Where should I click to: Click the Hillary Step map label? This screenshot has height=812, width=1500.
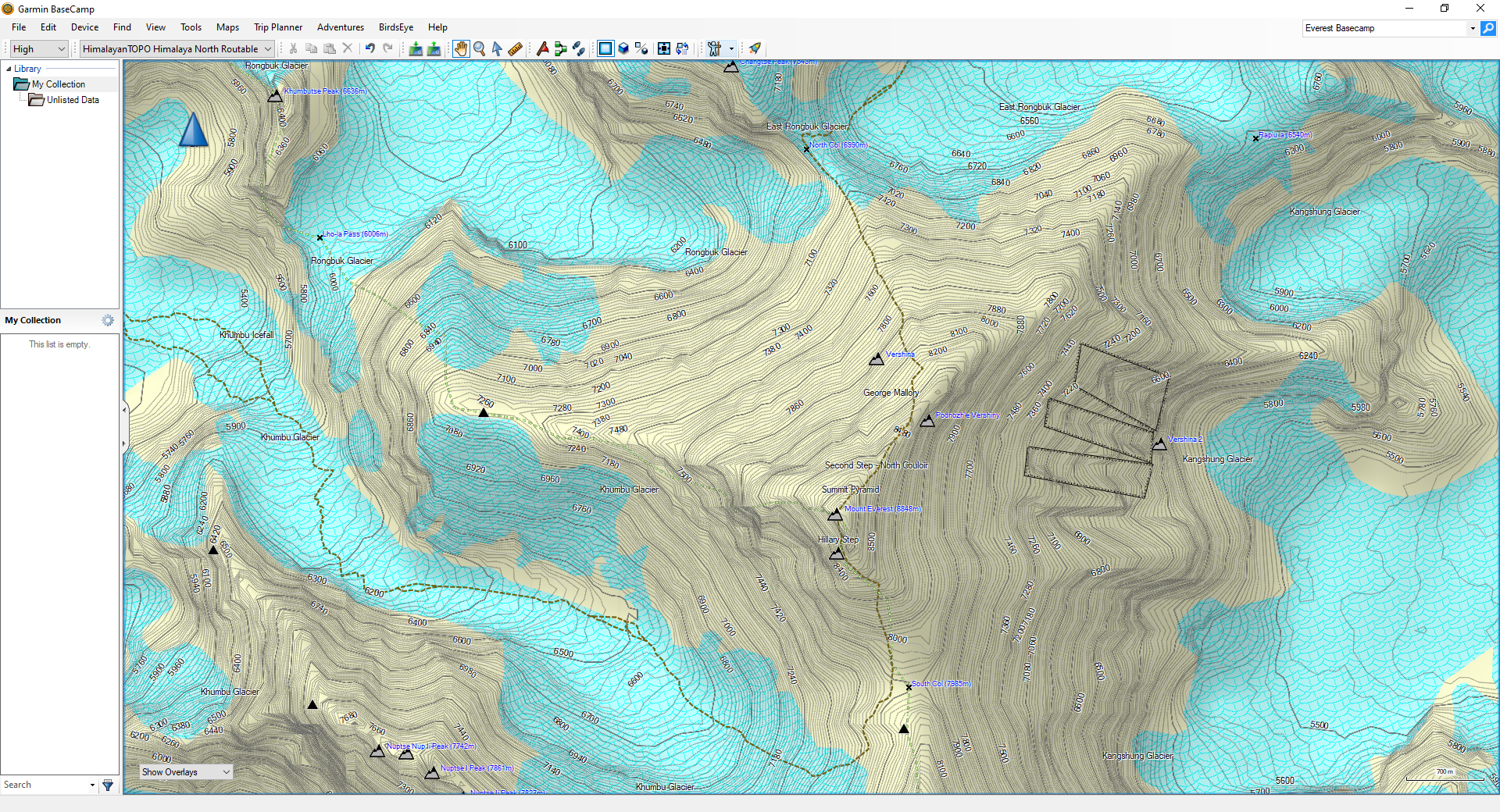click(838, 540)
